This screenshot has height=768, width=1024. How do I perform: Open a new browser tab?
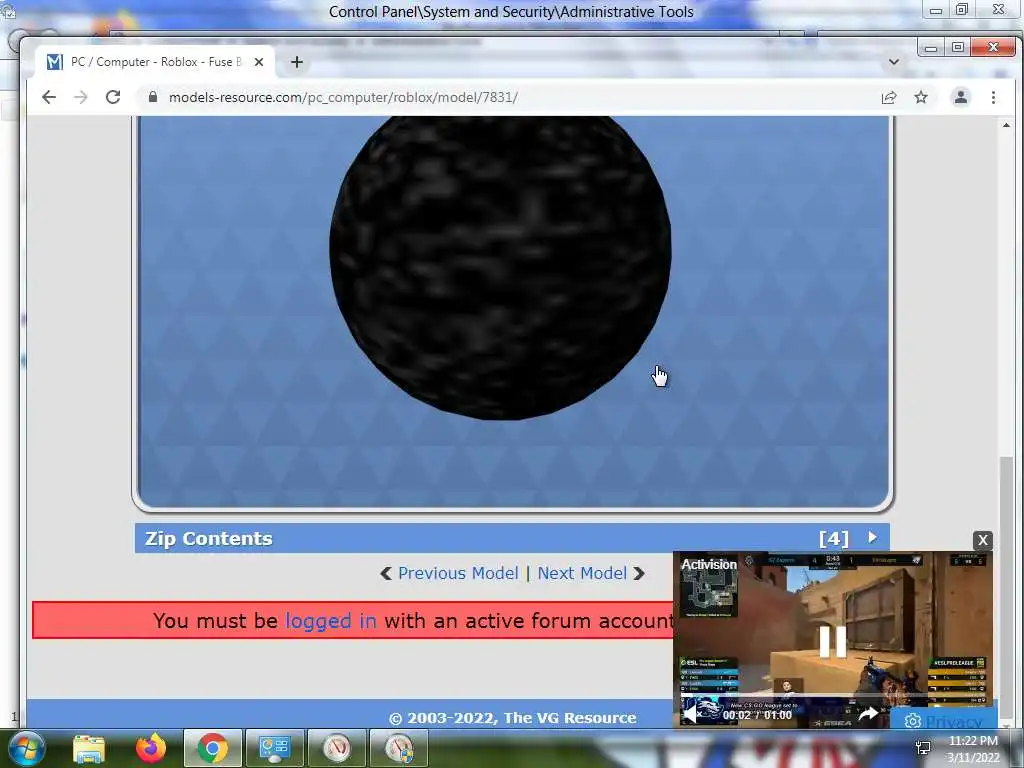(296, 62)
